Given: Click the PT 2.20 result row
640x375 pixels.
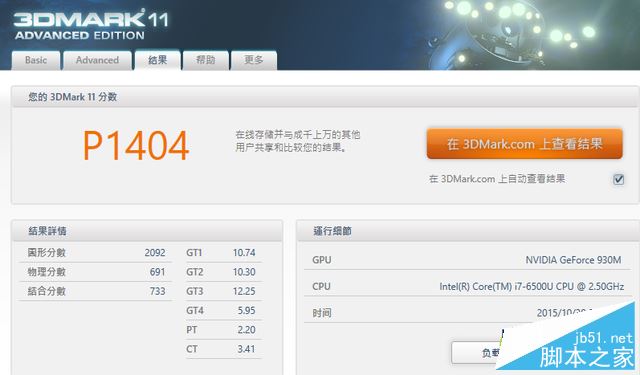Looking at the screenshot, I should click(223, 330).
